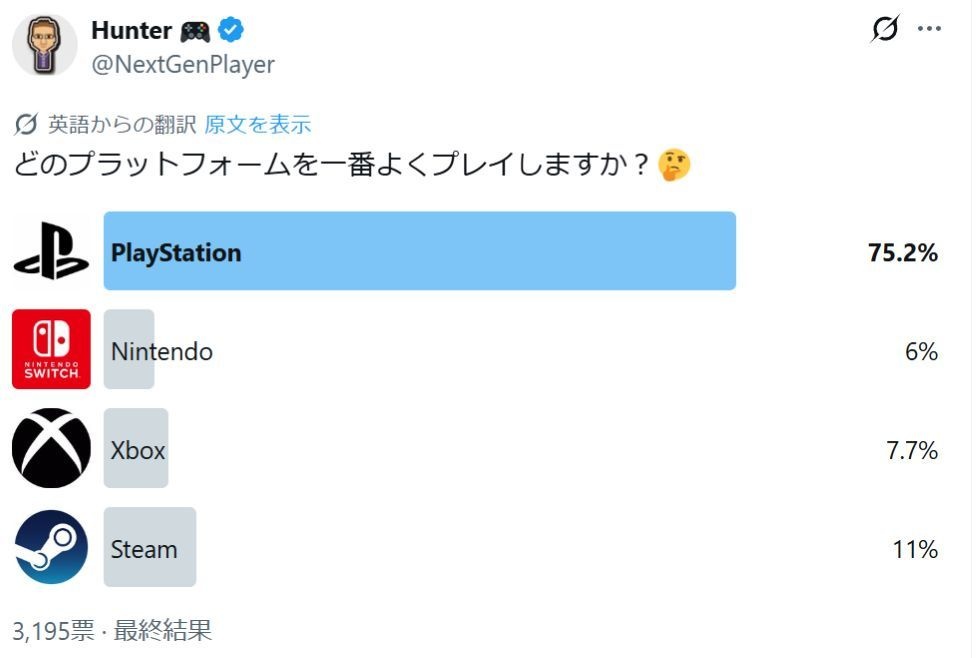Screen dimensions: 980x658
Task: Click the 75.2% PlayStation percentage
Action: click(903, 253)
